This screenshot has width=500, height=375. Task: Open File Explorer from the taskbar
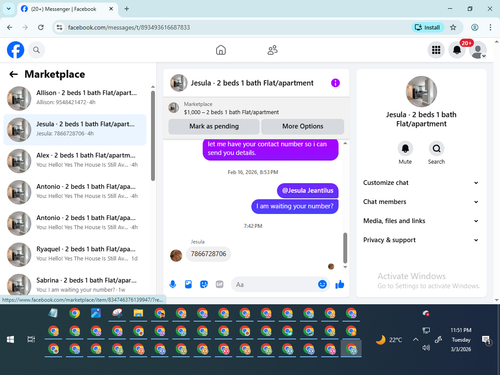pos(138,313)
